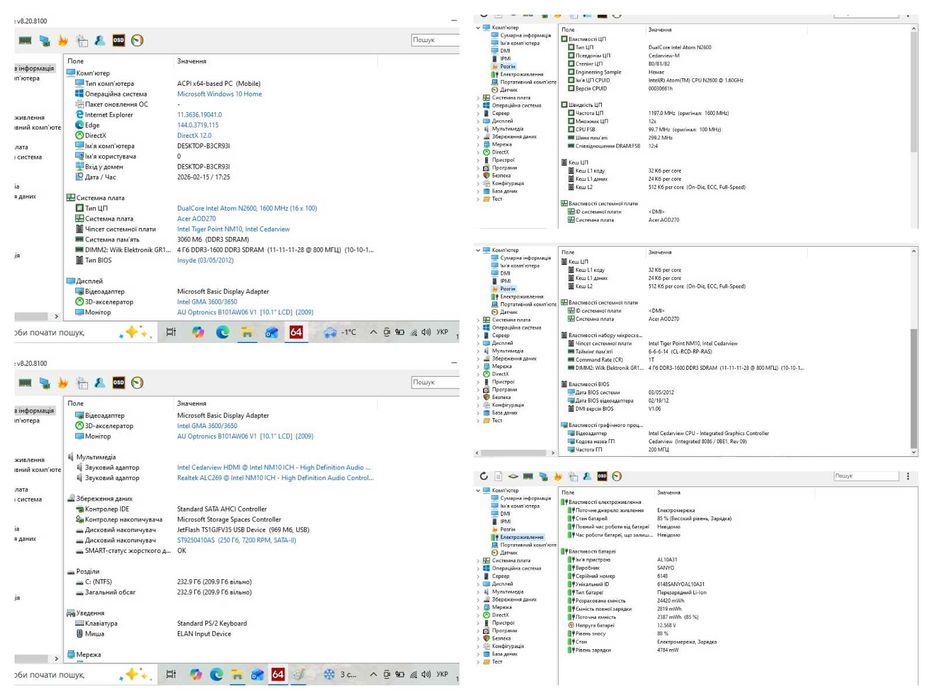Click memory module icon in Дата / Час window toolbar

click(x=25, y=40)
